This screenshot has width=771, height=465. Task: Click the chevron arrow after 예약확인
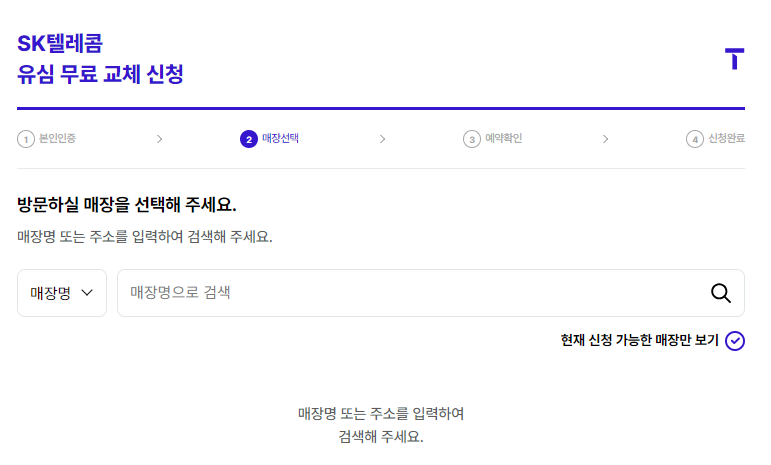(x=605, y=139)
